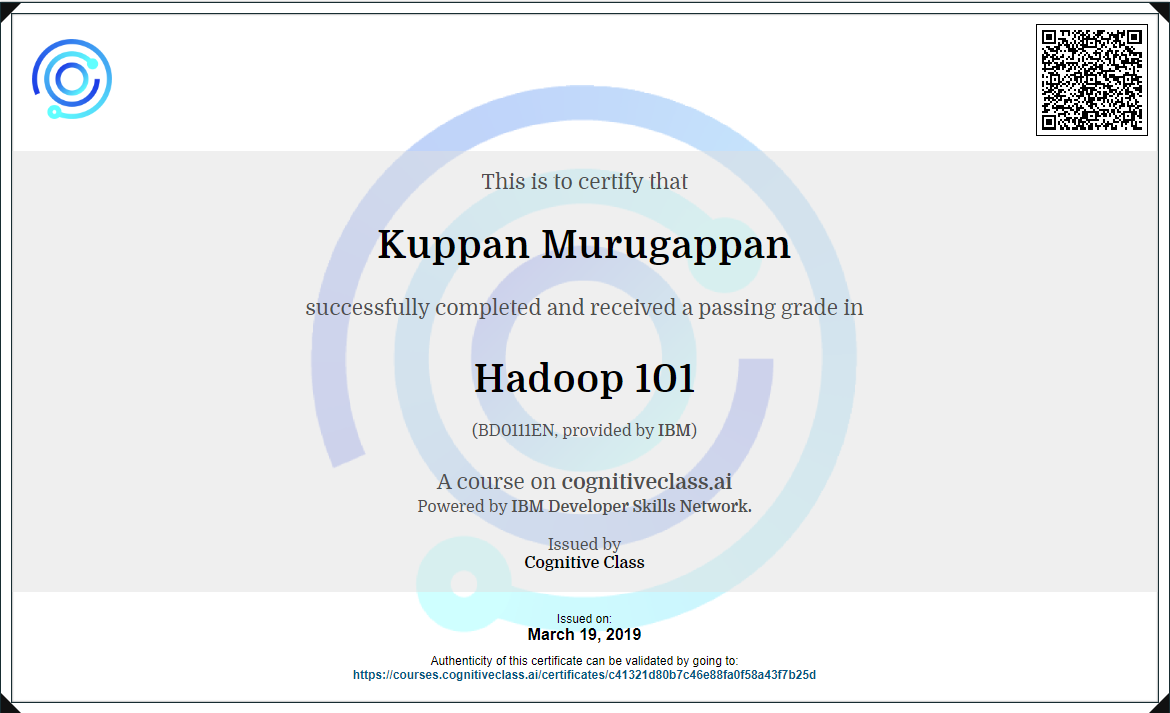Click 'A course on cognitiveclass.ai' text
Screen dimensions: 1170x713
(x=584, y=482)
